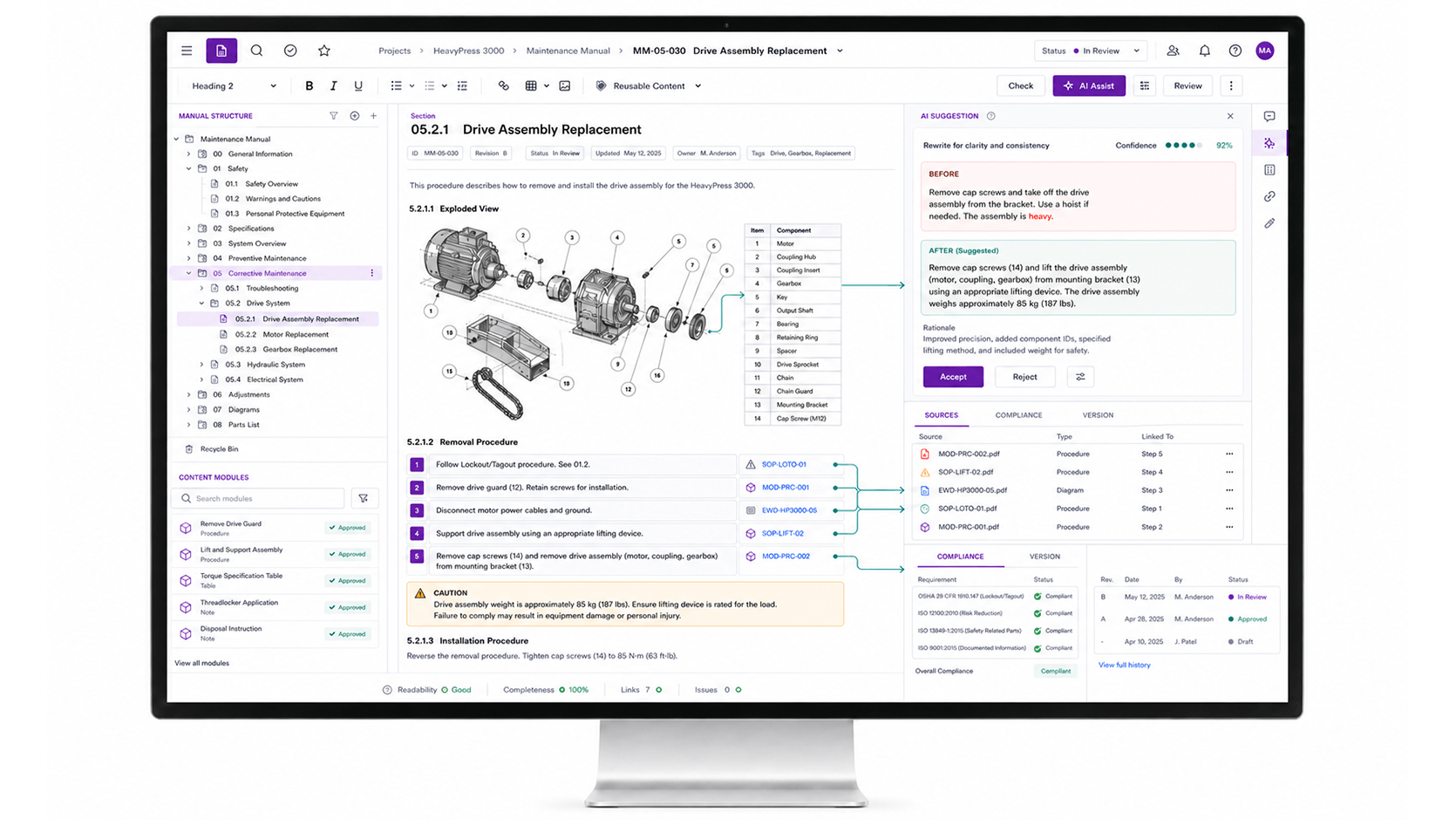Open the SOP-LOTO-01 reference link
The width and height of the screenshot is (1456, 820).
(x=784, y=465)
